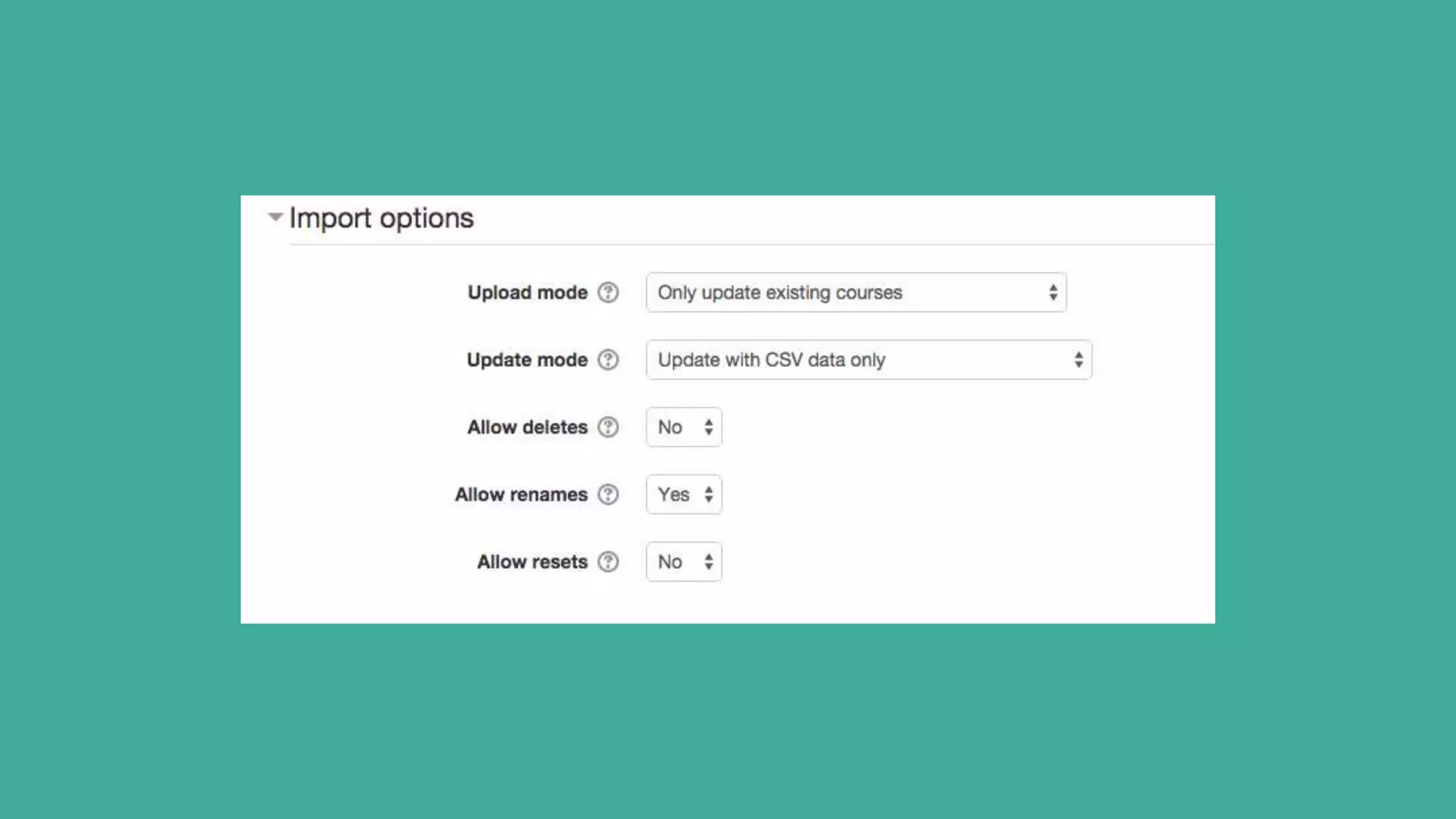Image resolution: width=1456 pixels, height=819 pixels.
Task: Click up-down arrows on Upload mode select
Action: click(1053, 292)
